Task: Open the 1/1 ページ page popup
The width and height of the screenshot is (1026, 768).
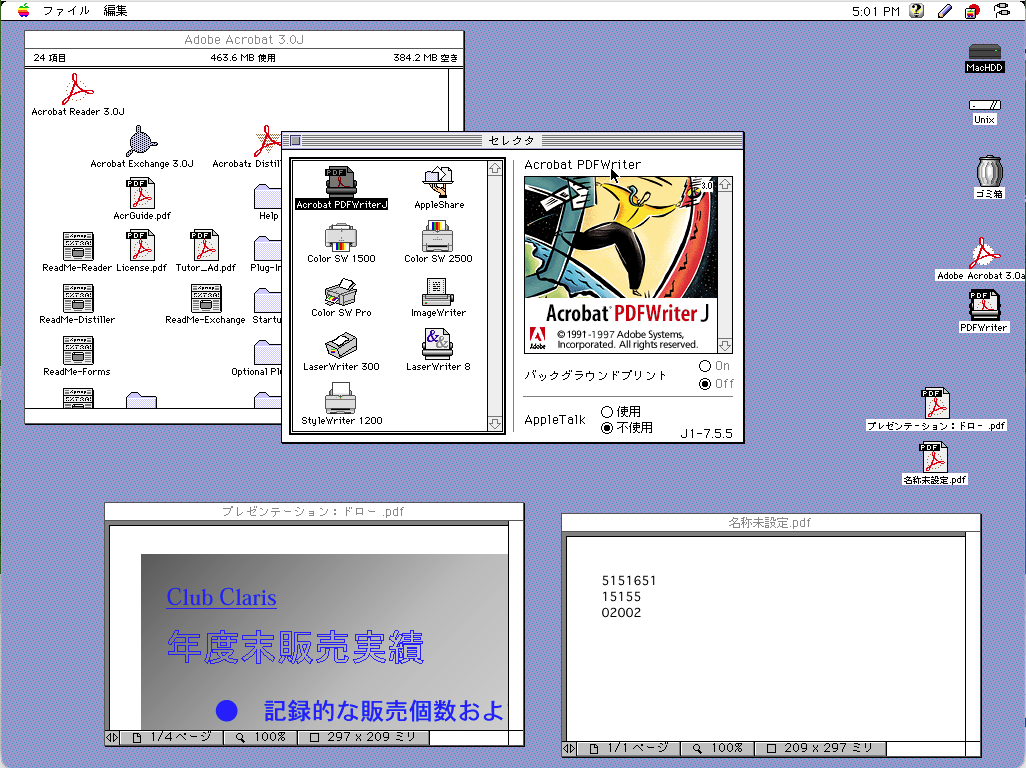Action: (629, 748)
